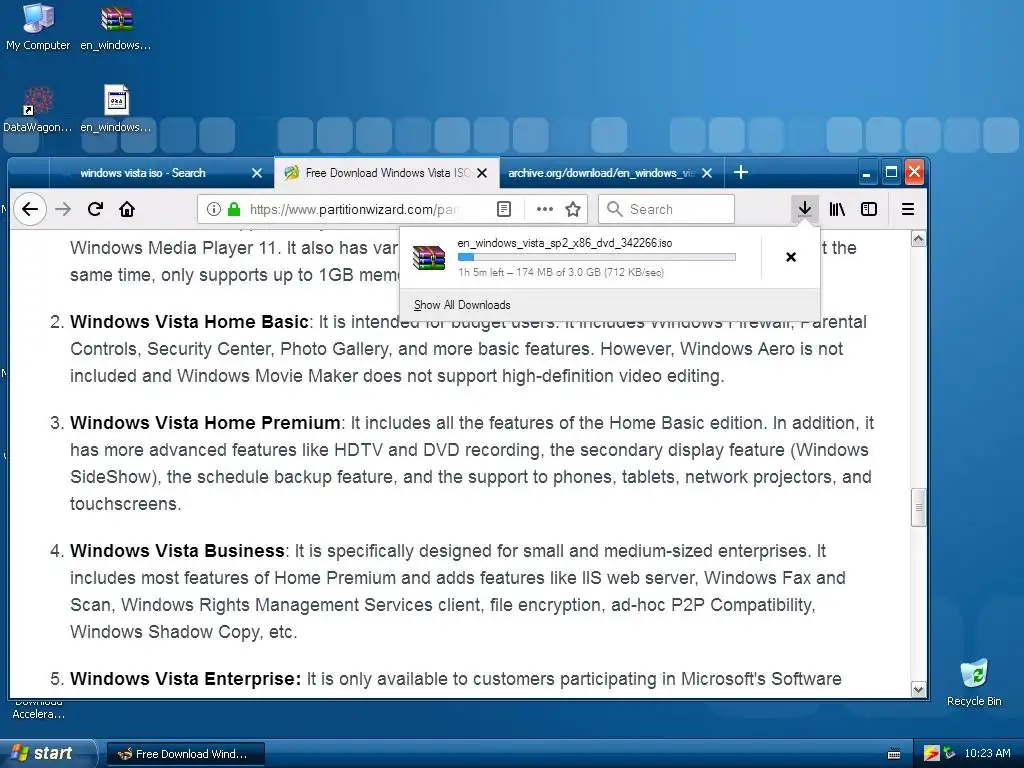Click 'Free Download Wind...' taskbar button
This screenshot has height=768, width=1024.
tap(185, 754)
